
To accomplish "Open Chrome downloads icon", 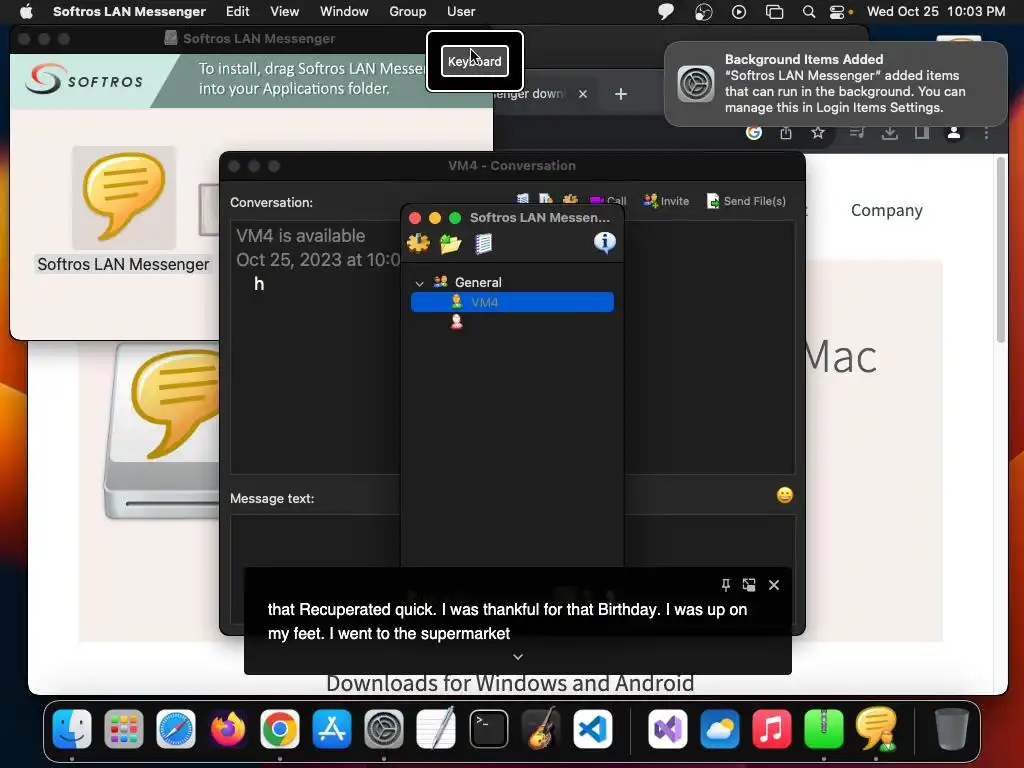I will [x=889, y=133].
